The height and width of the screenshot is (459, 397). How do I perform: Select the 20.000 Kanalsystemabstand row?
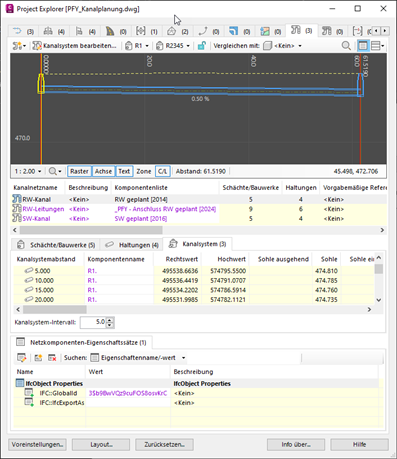194,299
